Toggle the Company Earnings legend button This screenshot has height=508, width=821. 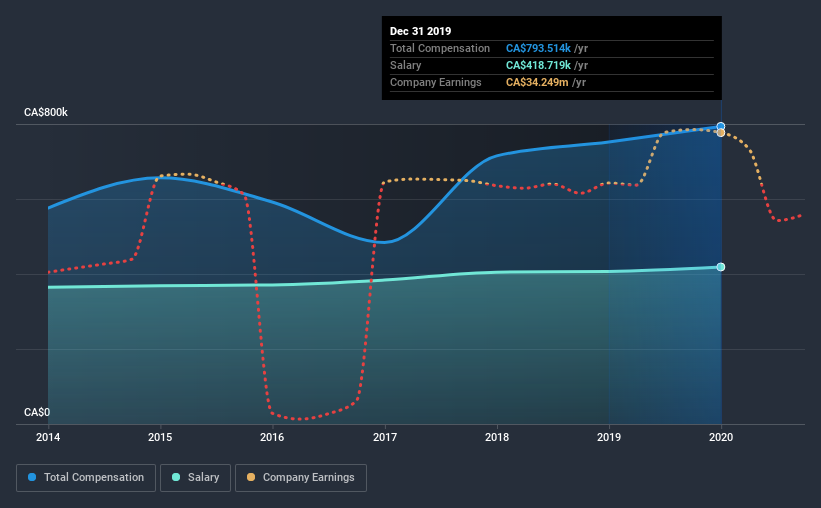click(301, 478)
